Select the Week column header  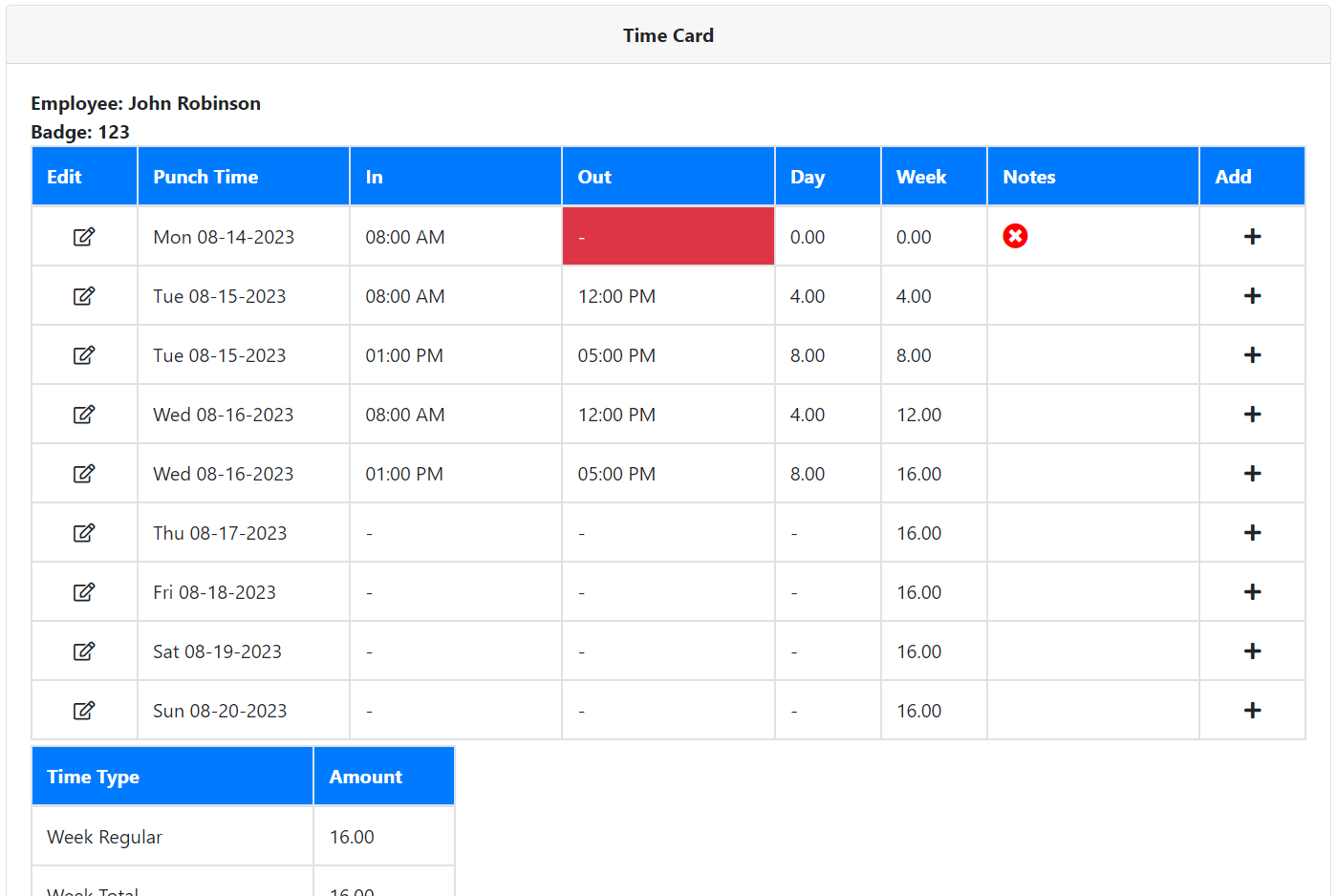tap(921, 177)
